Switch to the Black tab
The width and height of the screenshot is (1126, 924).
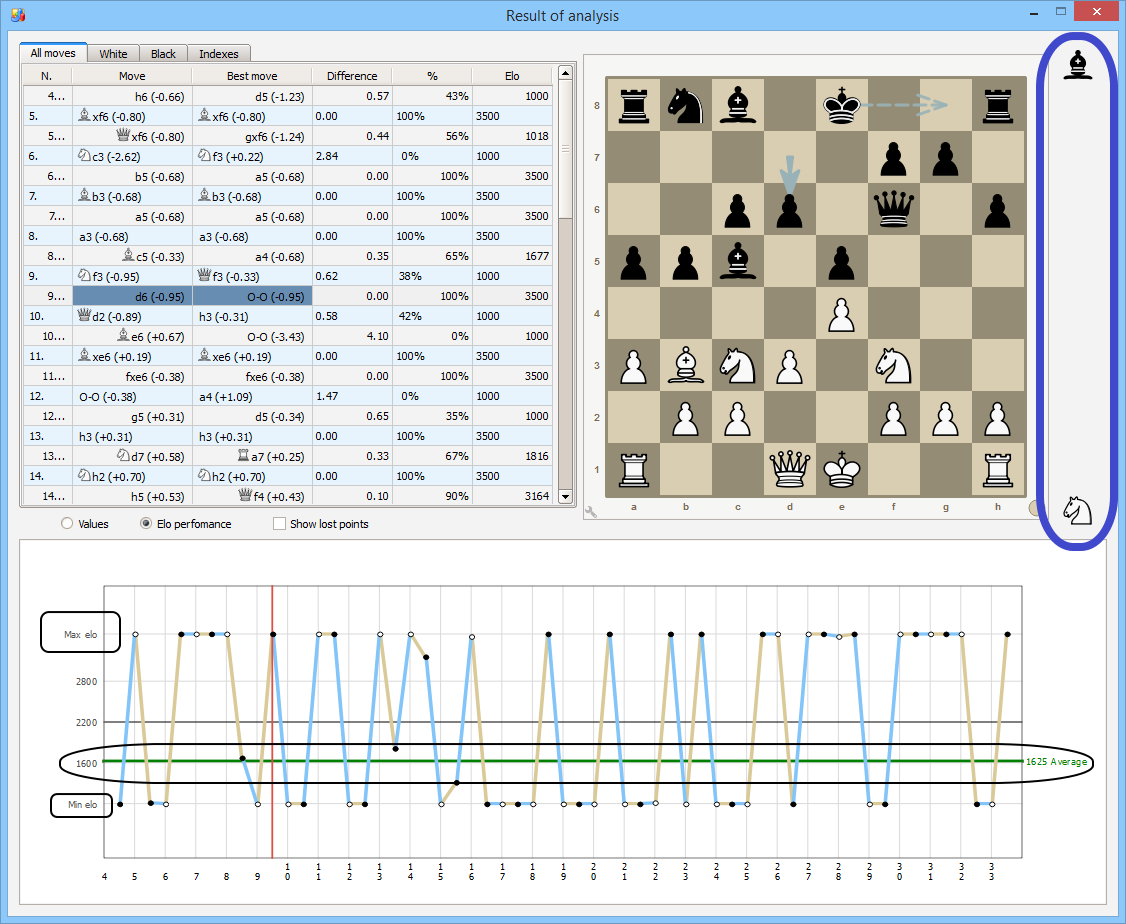163,54
